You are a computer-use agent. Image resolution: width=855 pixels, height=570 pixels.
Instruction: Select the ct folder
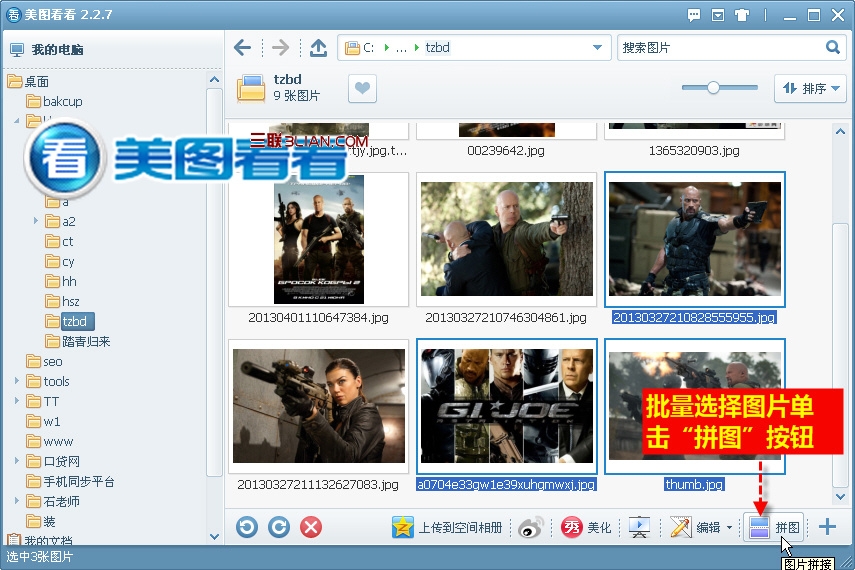coord(59,241)
